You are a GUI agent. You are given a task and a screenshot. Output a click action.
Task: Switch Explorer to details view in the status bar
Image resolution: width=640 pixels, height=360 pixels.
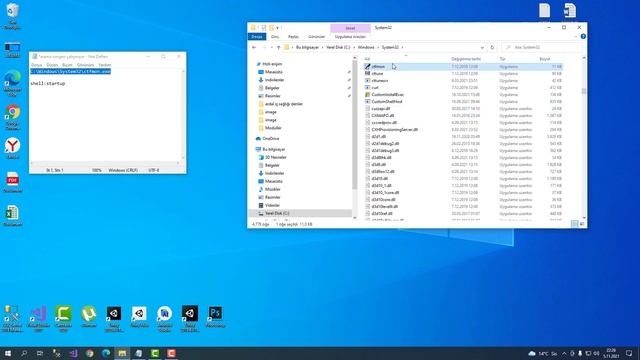pyautogui.click(x=575, y=224)
